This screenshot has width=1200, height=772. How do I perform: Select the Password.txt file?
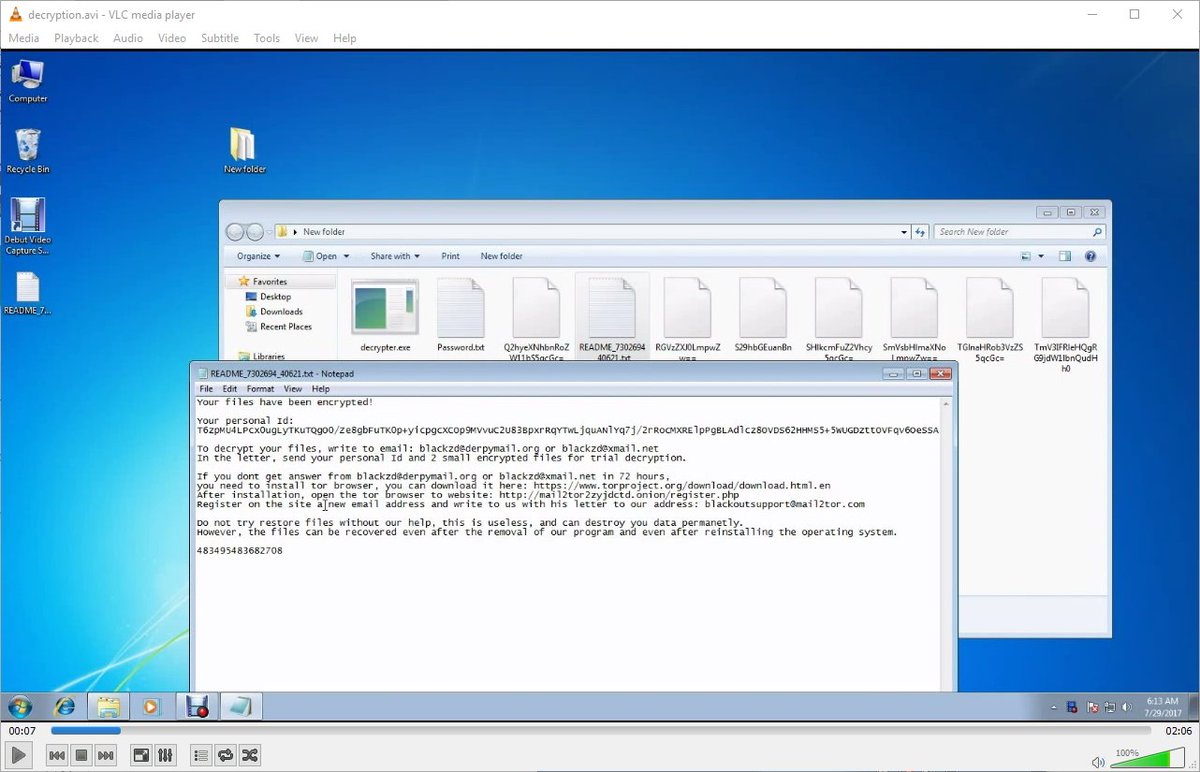460,315
